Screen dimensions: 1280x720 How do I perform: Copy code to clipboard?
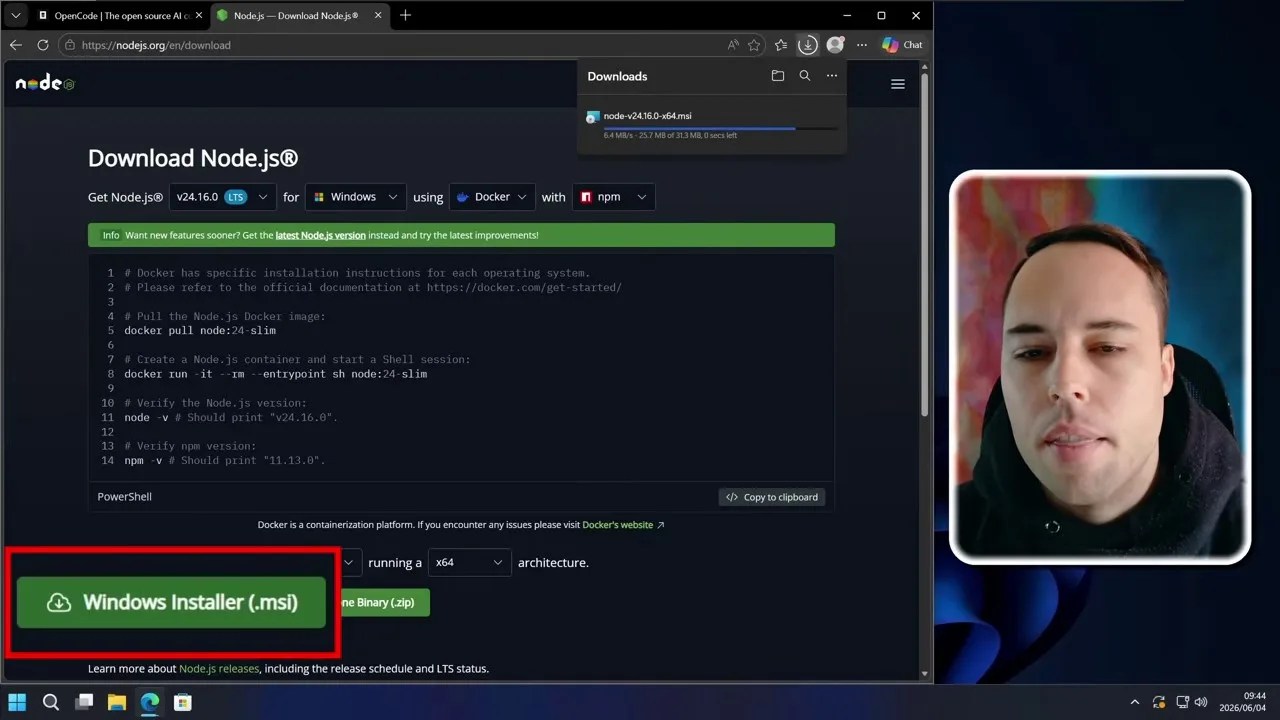[x=772, y=497]
